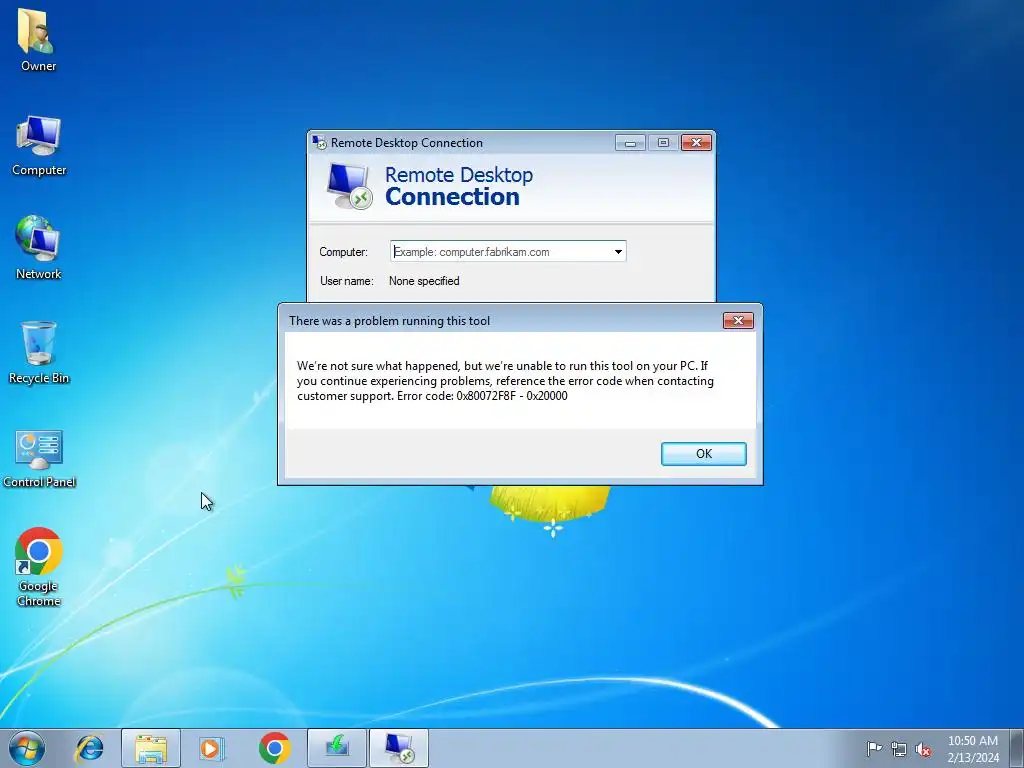1024x768 pixels.
Task: Open Google Chrome from the taskbar
Action: [x=274, y=748]
